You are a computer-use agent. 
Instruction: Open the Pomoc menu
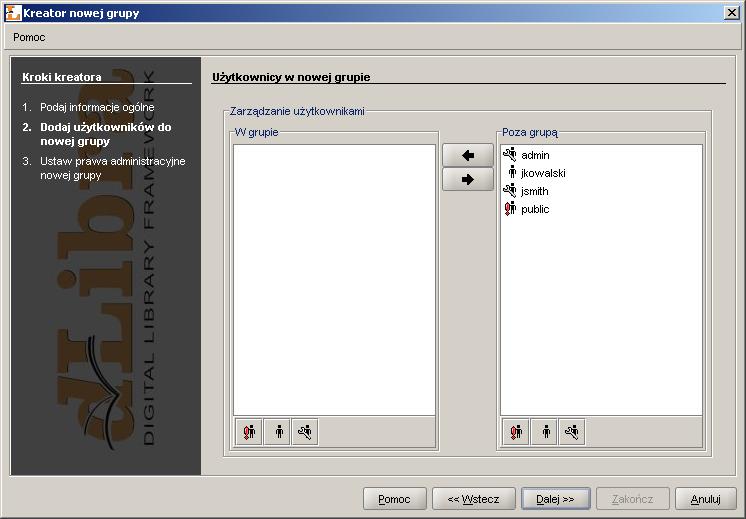(29, 37)
